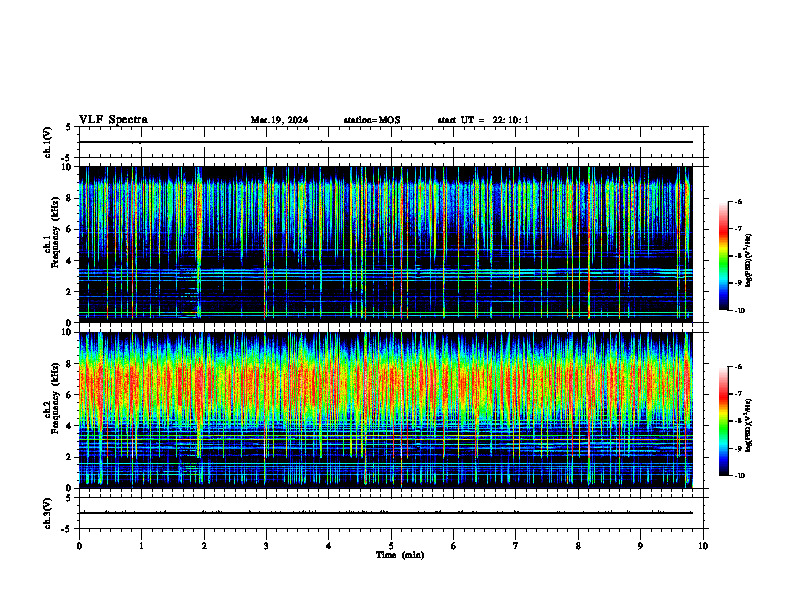Click the time axis tick label "0"

[79, 546]
